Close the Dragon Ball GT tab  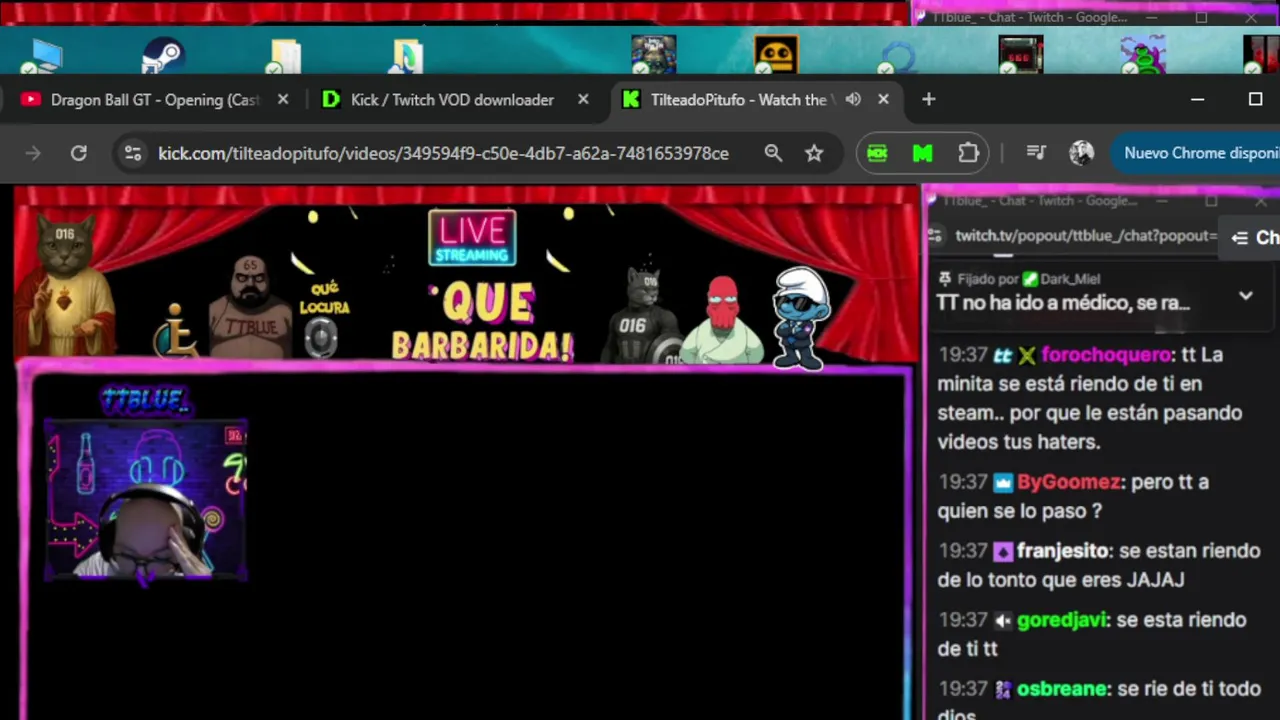tap(283, 99)
